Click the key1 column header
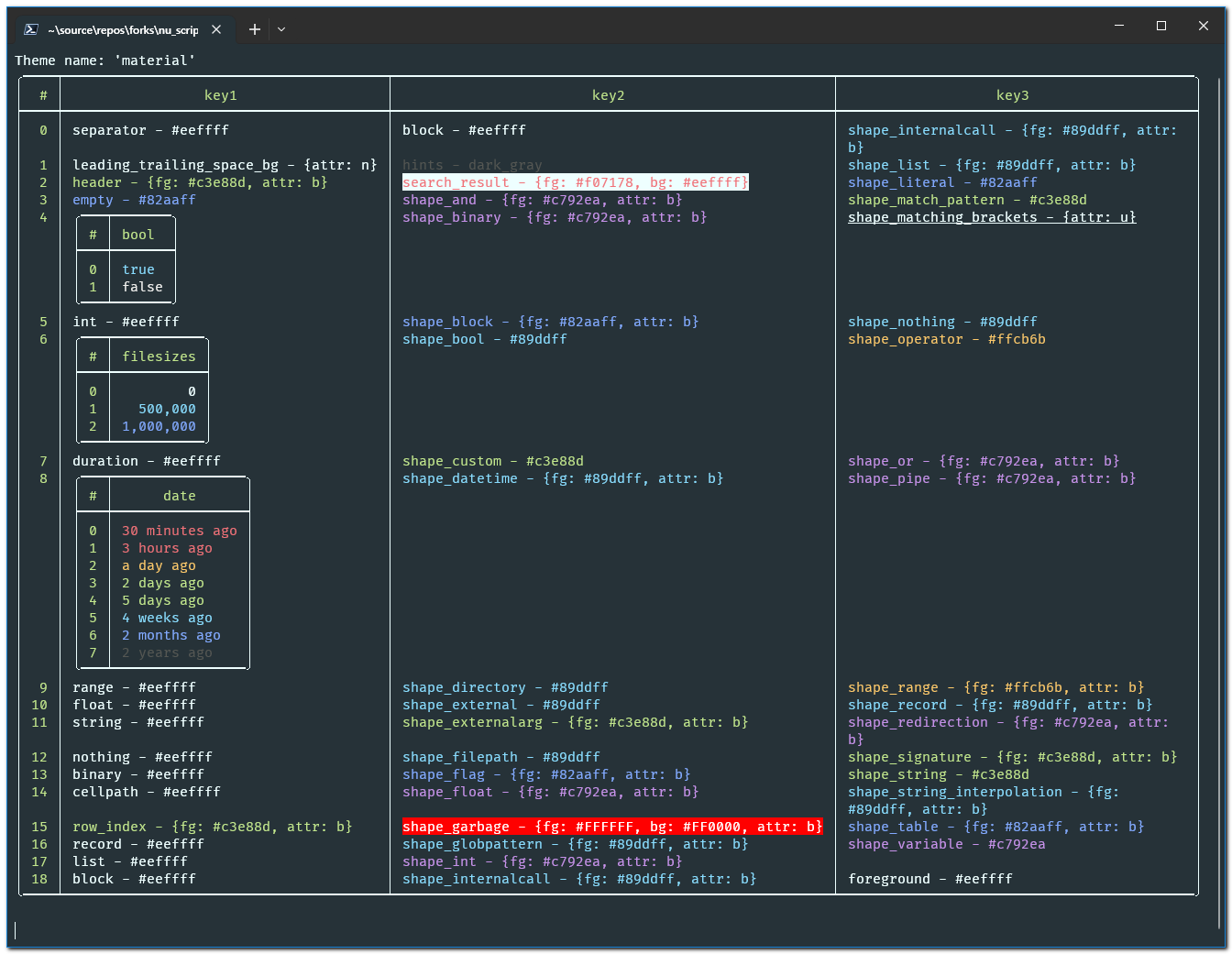This screenshot has width=1232, height=954. [221, 95]
